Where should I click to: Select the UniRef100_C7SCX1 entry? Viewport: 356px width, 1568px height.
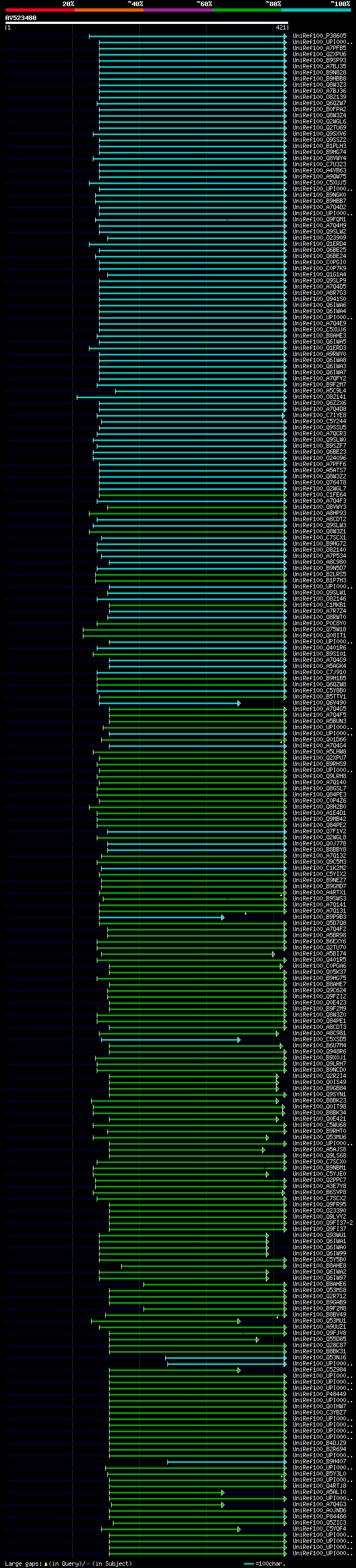coord(319,537)
